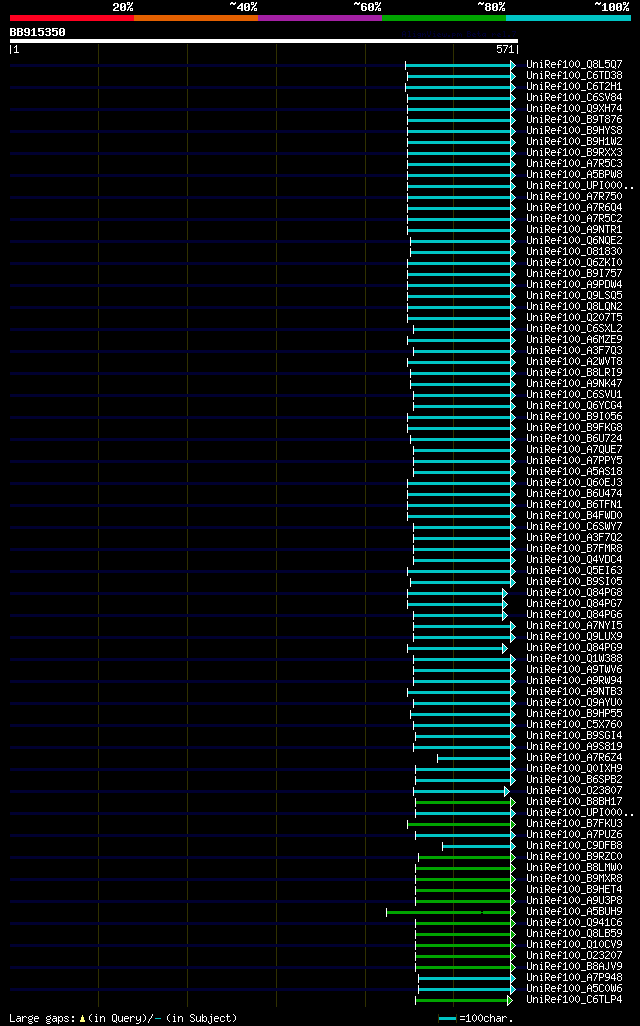This screenshot has height=1026, width=640.
Task: Click the red 20% identity legend bar
Action: pyautogui.click(x=71, y=18)
